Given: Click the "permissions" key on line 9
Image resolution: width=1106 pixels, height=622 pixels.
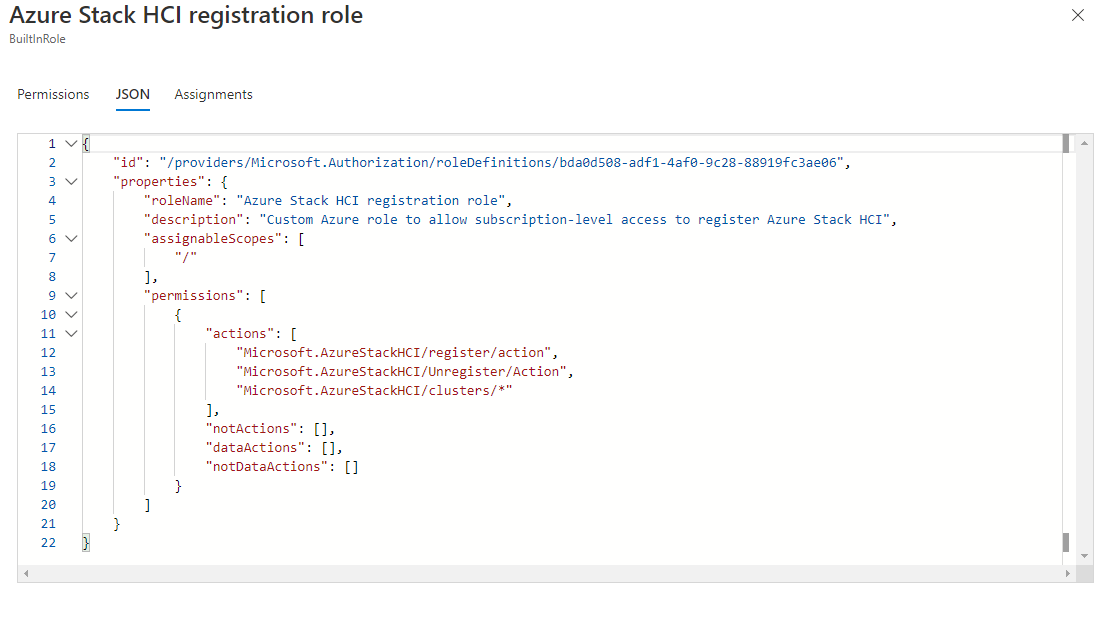Looking at the screenshot, I should point(193,296).
